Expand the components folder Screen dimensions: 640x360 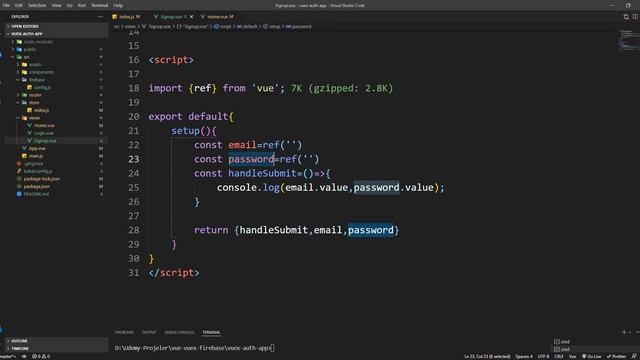[x=41, y=72]
